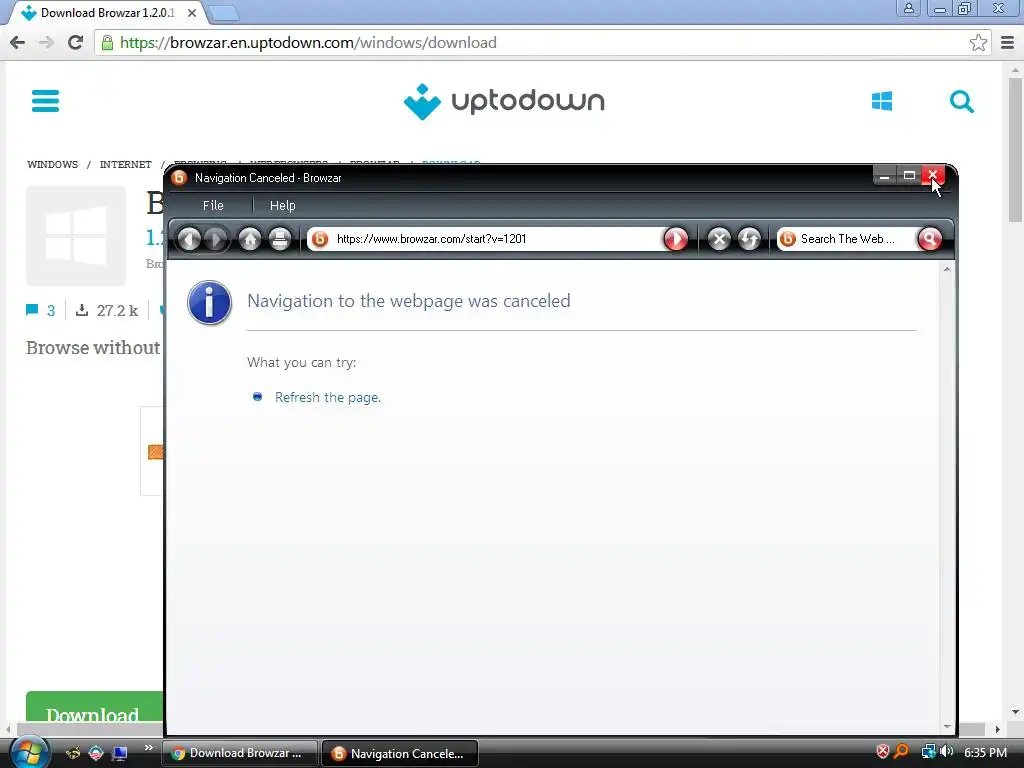
Task: Click the Browzar back navigation button
Action: click(x=189, y=239)
